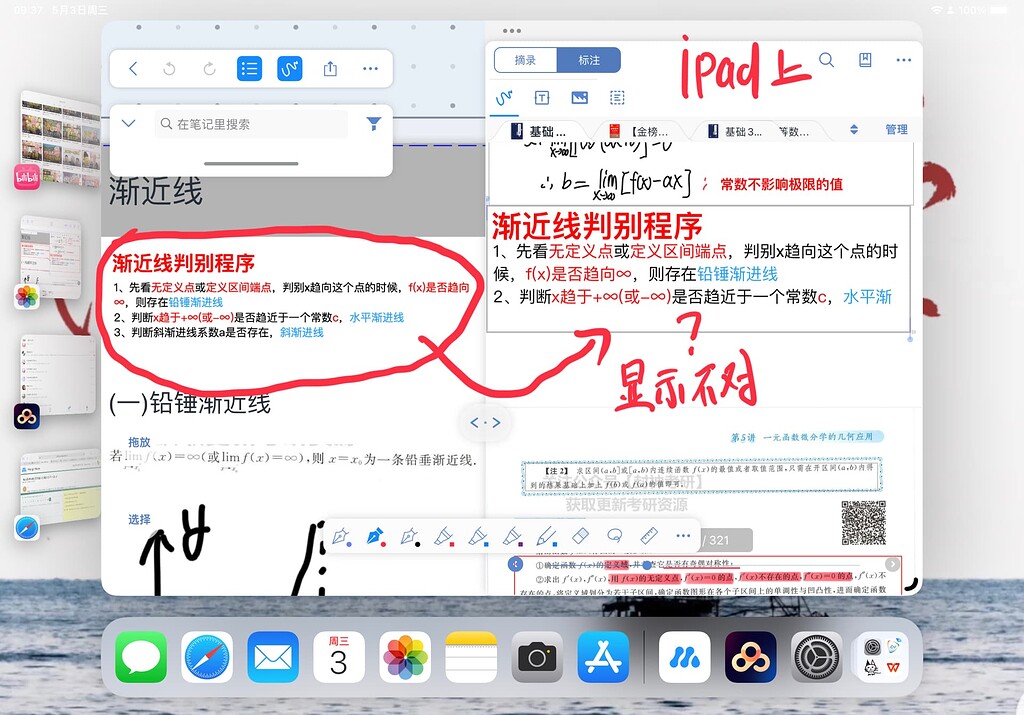Open the image insertion tool

coord(579,96)
